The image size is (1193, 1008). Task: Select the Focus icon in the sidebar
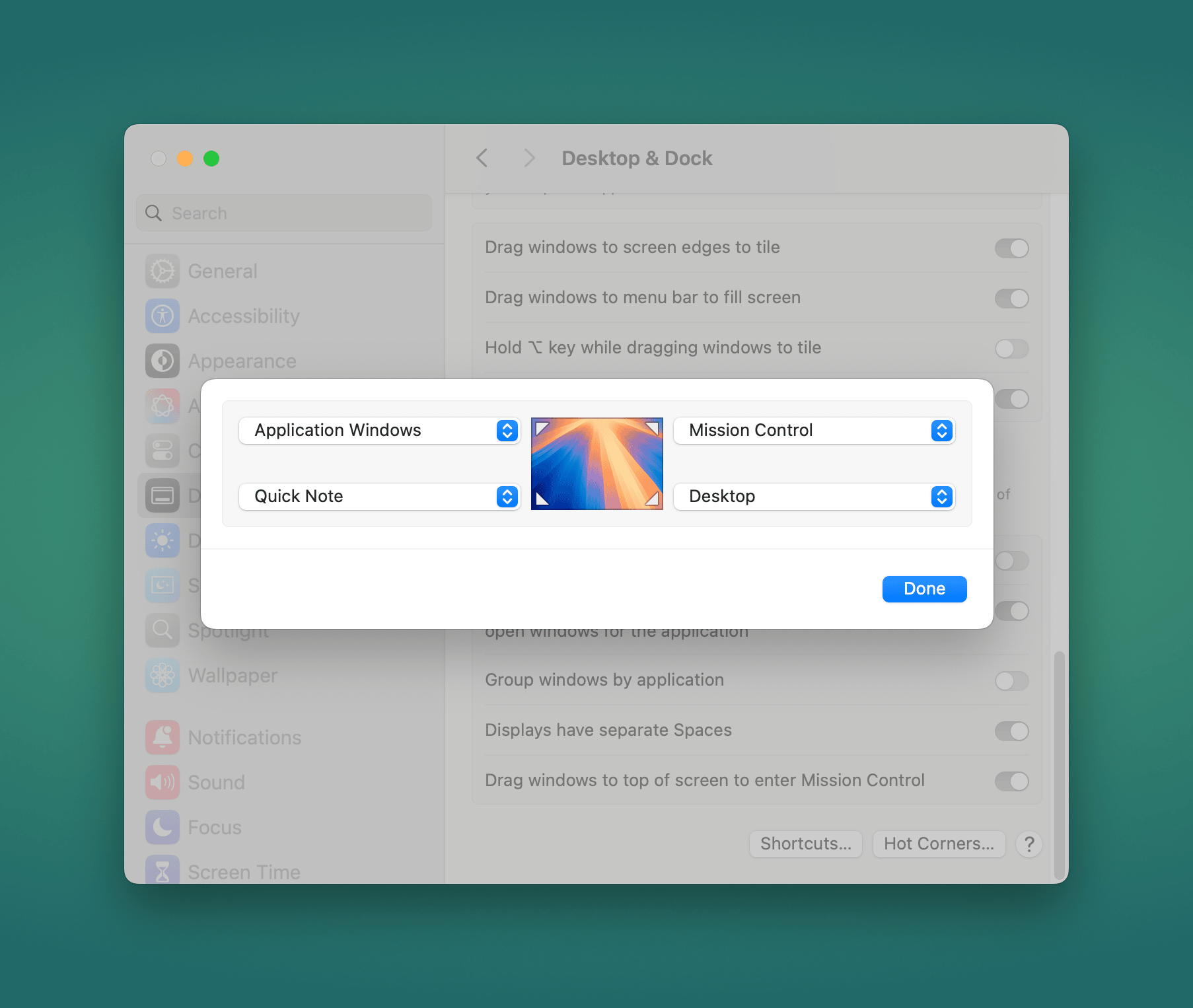[x=163, y=828]
